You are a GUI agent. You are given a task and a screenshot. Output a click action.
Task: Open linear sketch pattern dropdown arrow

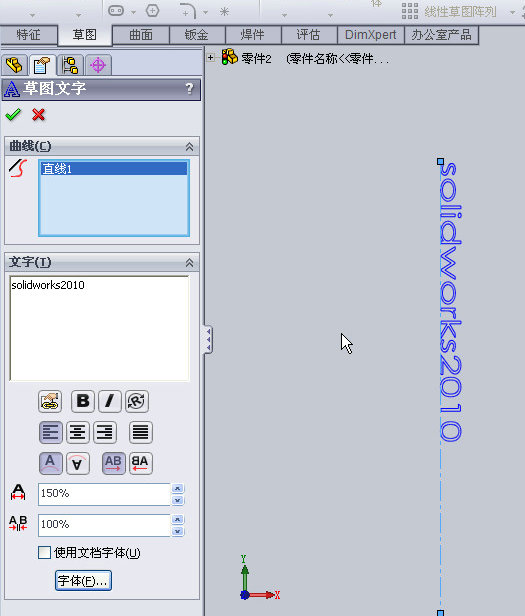click(x=512, y=13)
